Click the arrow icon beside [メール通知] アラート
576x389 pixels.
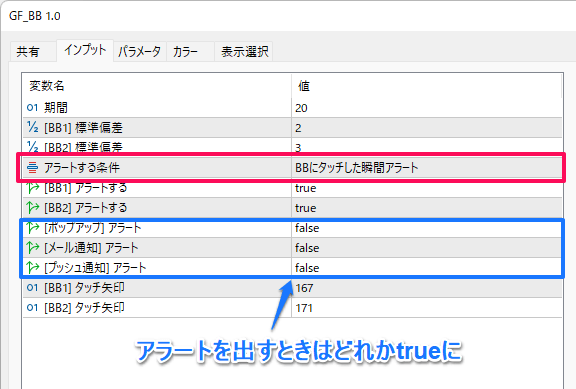(32, 248)
